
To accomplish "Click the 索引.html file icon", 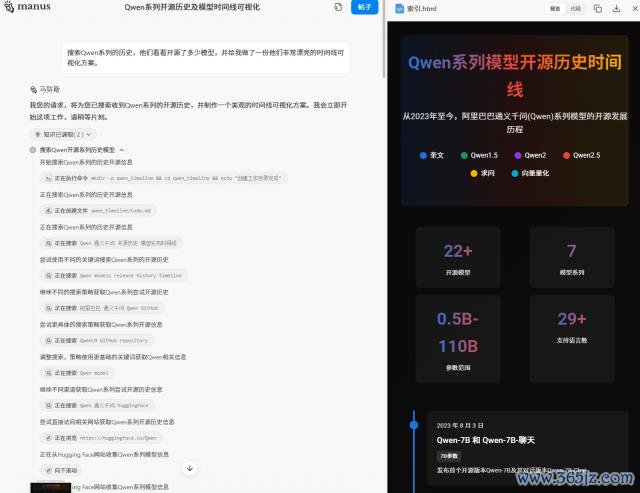I will coord(400,9).
